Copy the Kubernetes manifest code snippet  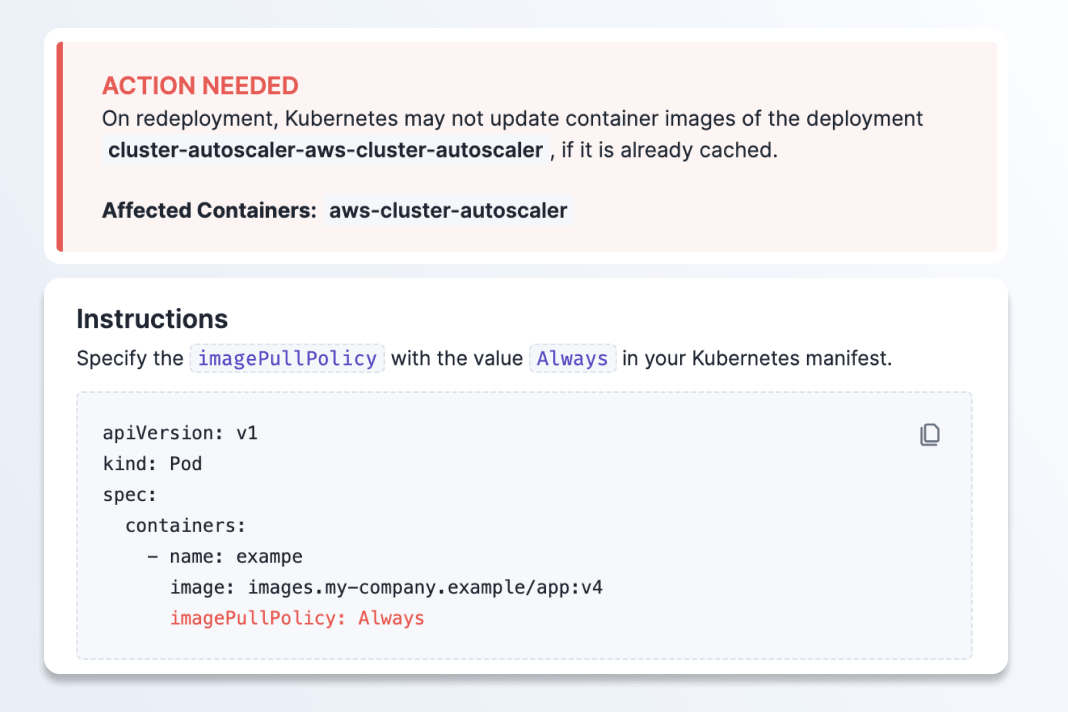(x=930, y=435)
